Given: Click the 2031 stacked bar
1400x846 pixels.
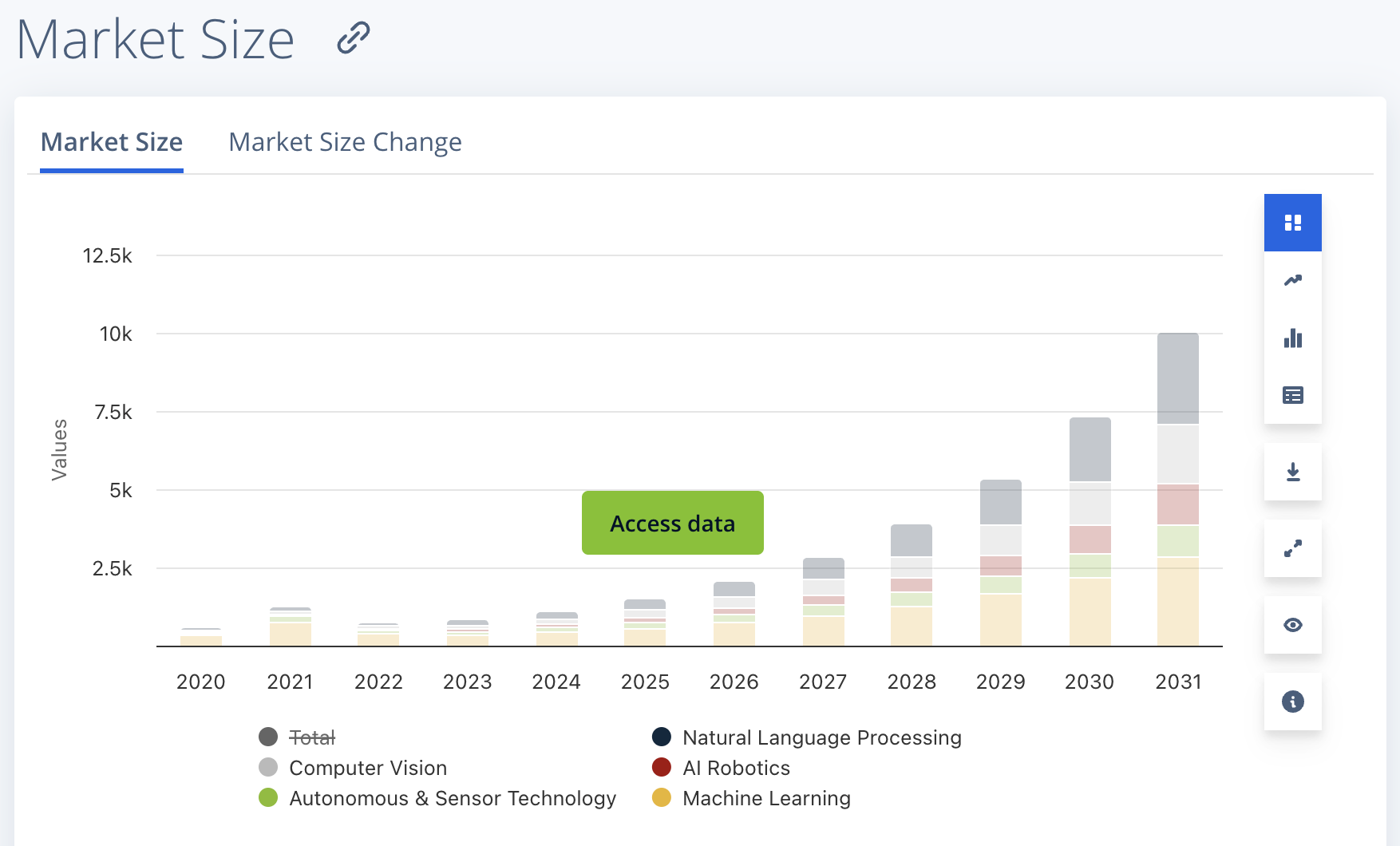Looking at the screenshot, I should coord(1177,488).
